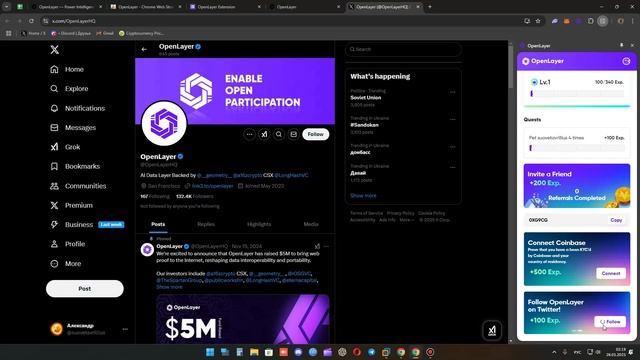The height and width of the screenshot is (360, 640).
Task: Open the 122.4K Followers list
Action: [194, 196]
